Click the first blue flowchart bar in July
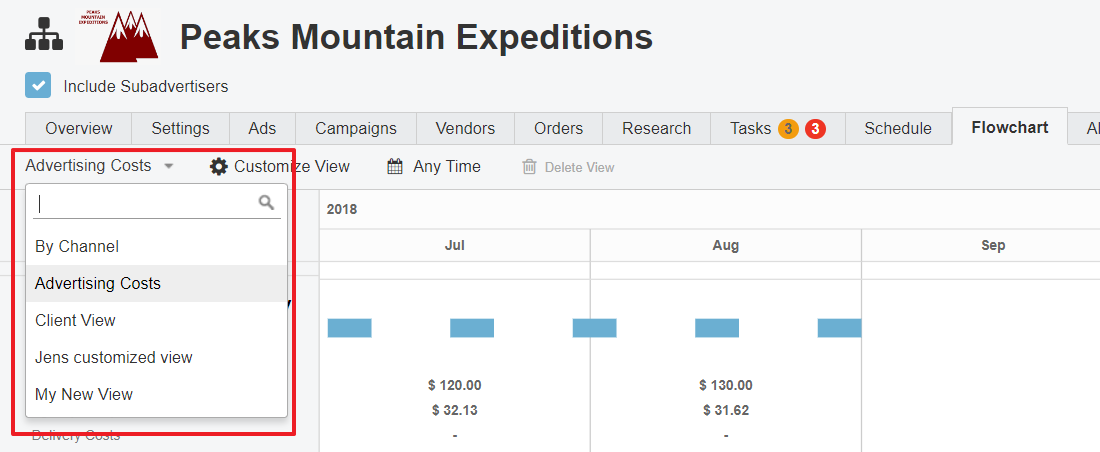1100x452 pixels. pyautogui.click(x=349, y=328)
